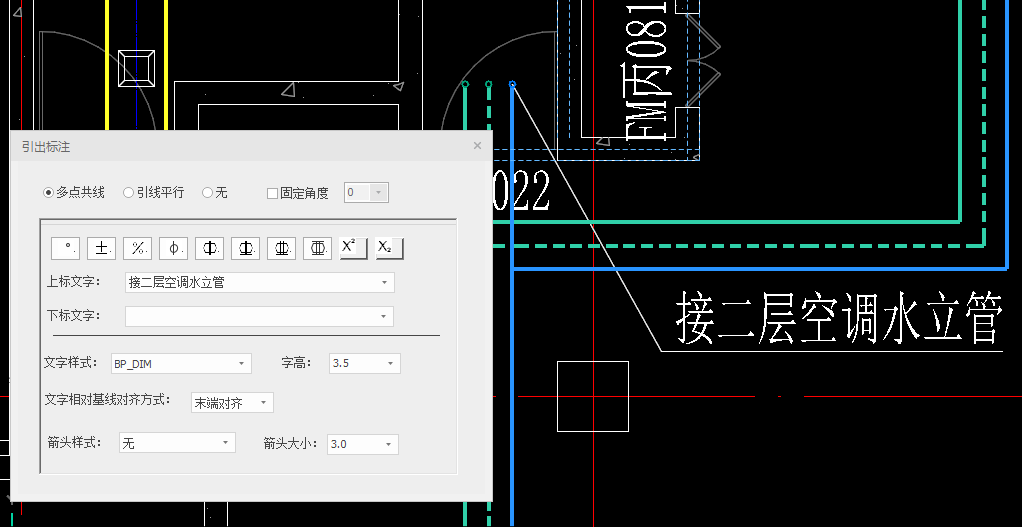This screenshot has height=527, width=1022.
Task: Click the X² superscript button
Action: click(x=354, y=248)
